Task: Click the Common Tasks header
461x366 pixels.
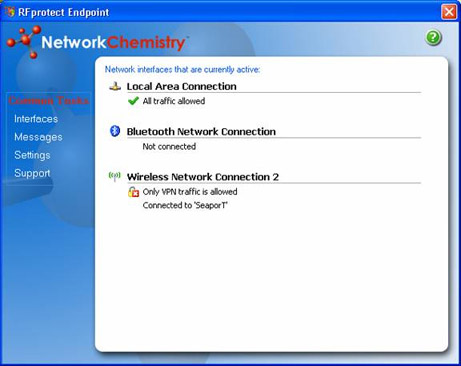Action: 49,100
